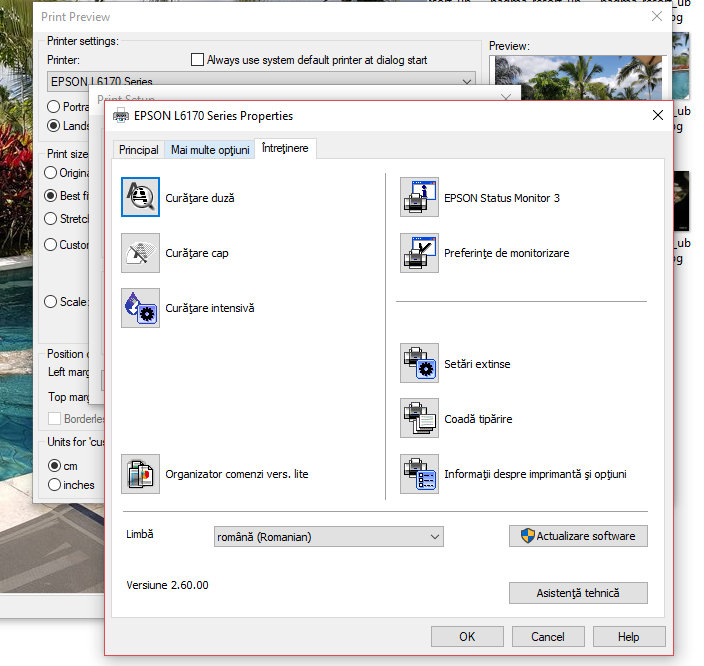
Task: Open Preferințe de monitorizare icon
Action: point(419,253)
